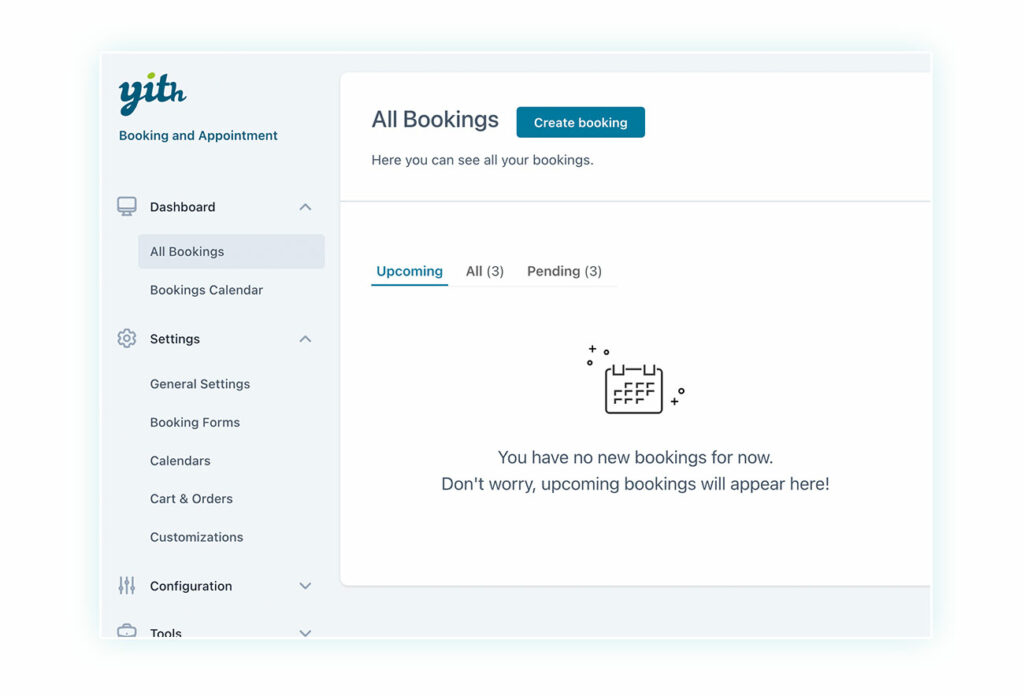The image size is (1024, 696).
Task: Click the Tools briefcase icon
Action: click(127, 631)
